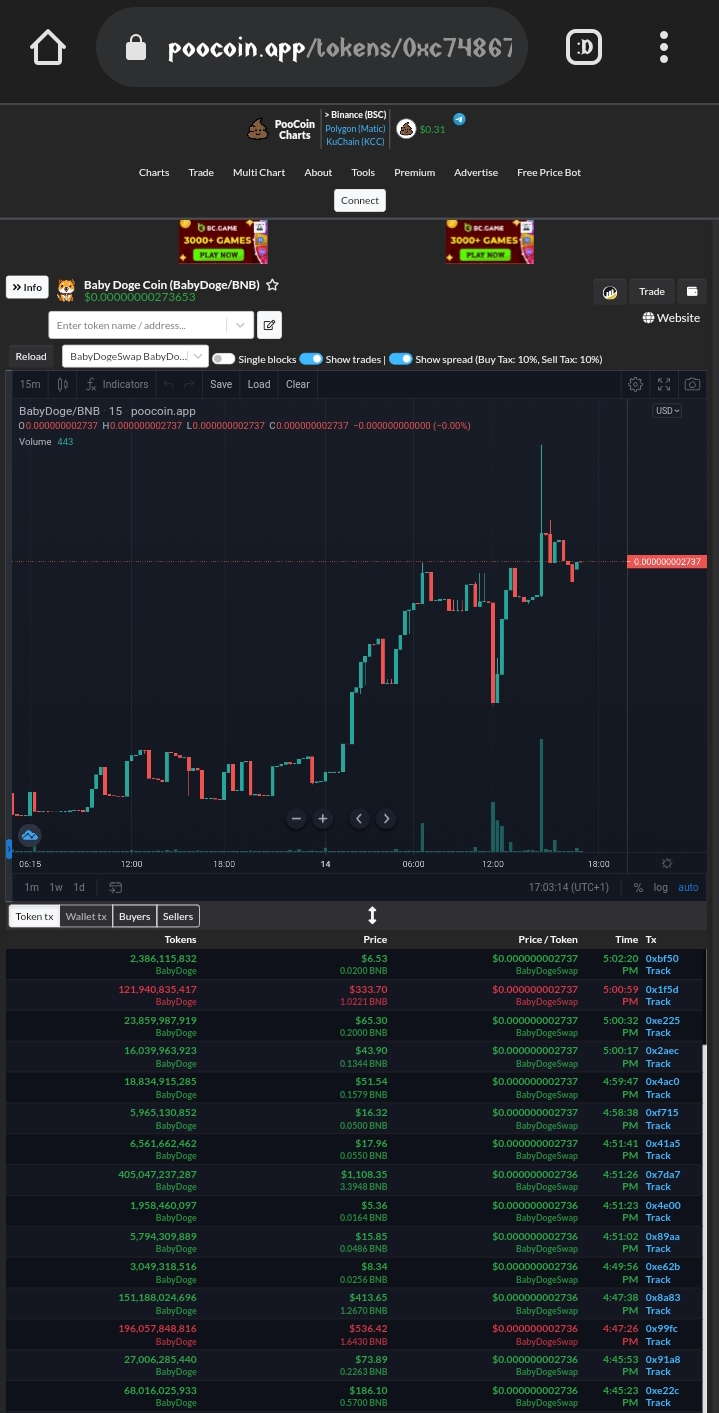Zoom out the chart
Image resolution: width=719 pixels, height=1413 pixels.
(x=296, y=818)
